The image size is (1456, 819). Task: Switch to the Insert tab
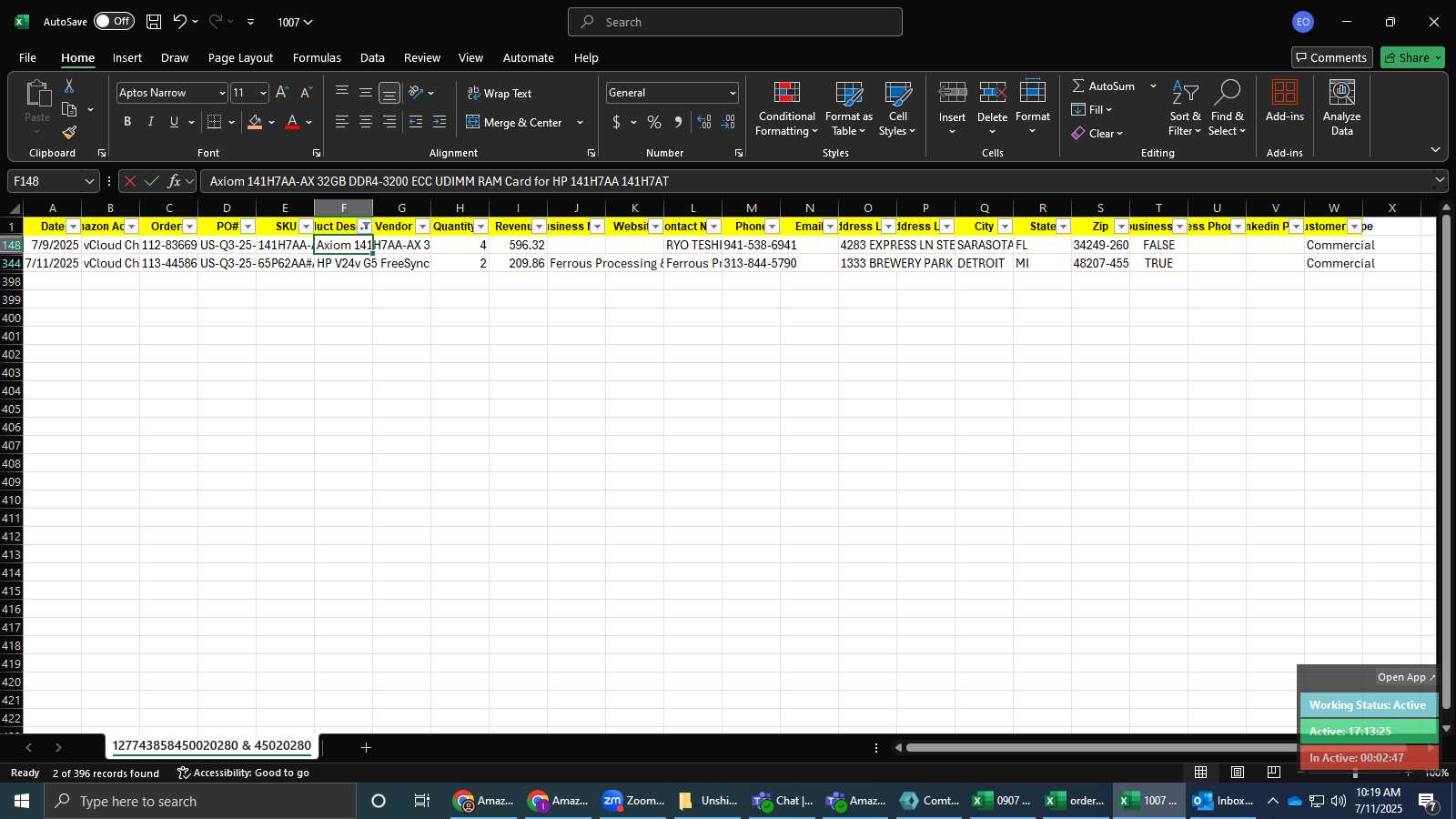click(x=127, y=57)
